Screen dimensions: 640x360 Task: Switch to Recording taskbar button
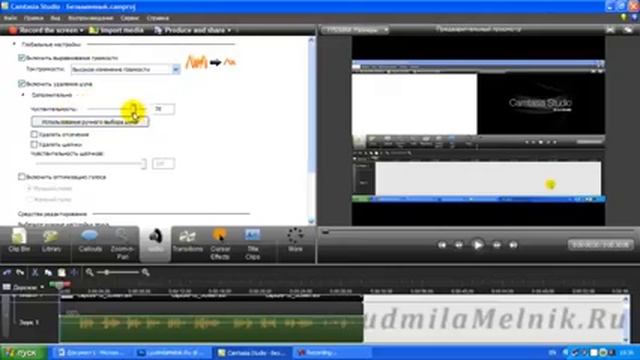tap(331, 353)
